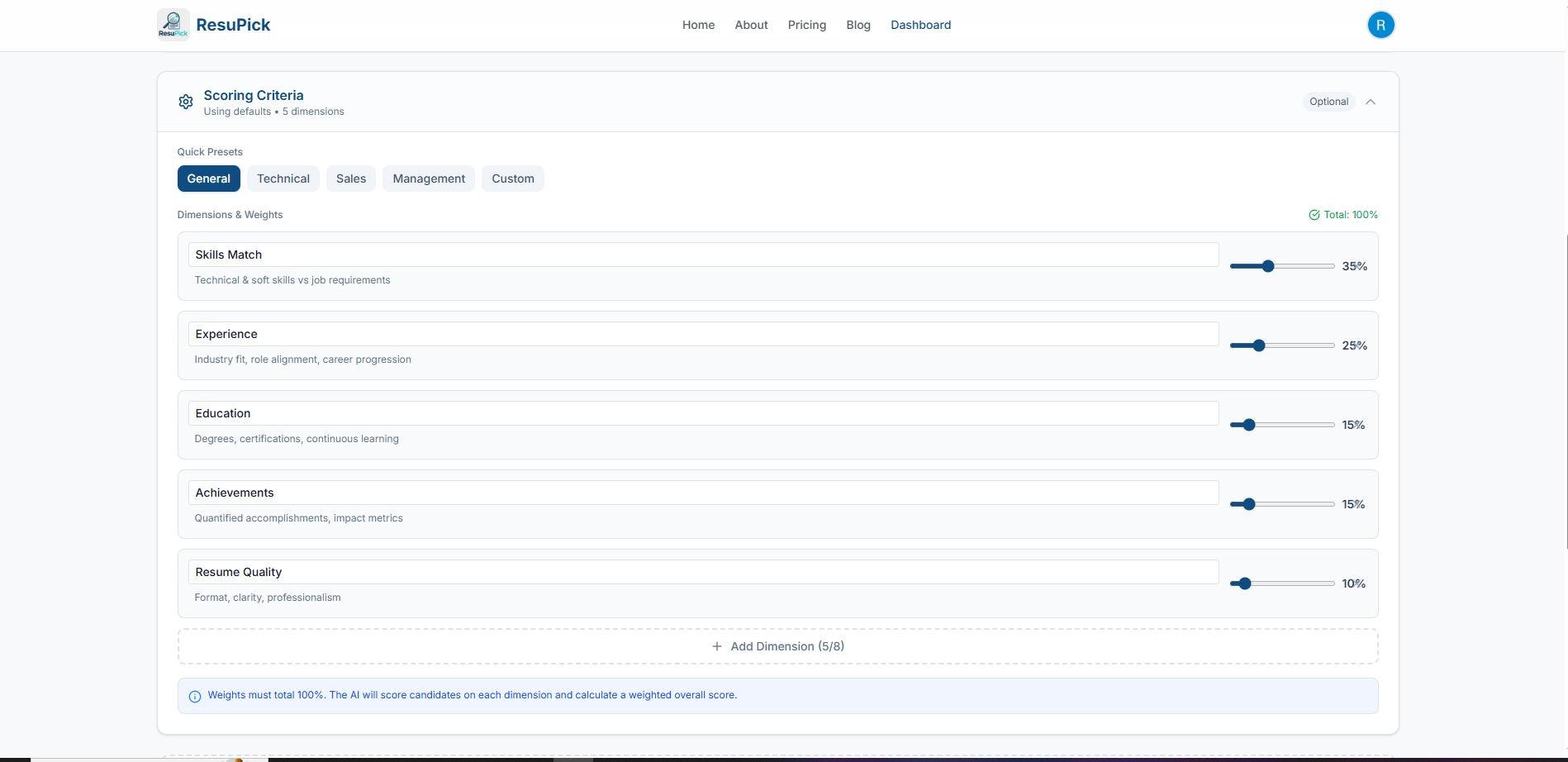Select the General preset

[x=208, y=179]
